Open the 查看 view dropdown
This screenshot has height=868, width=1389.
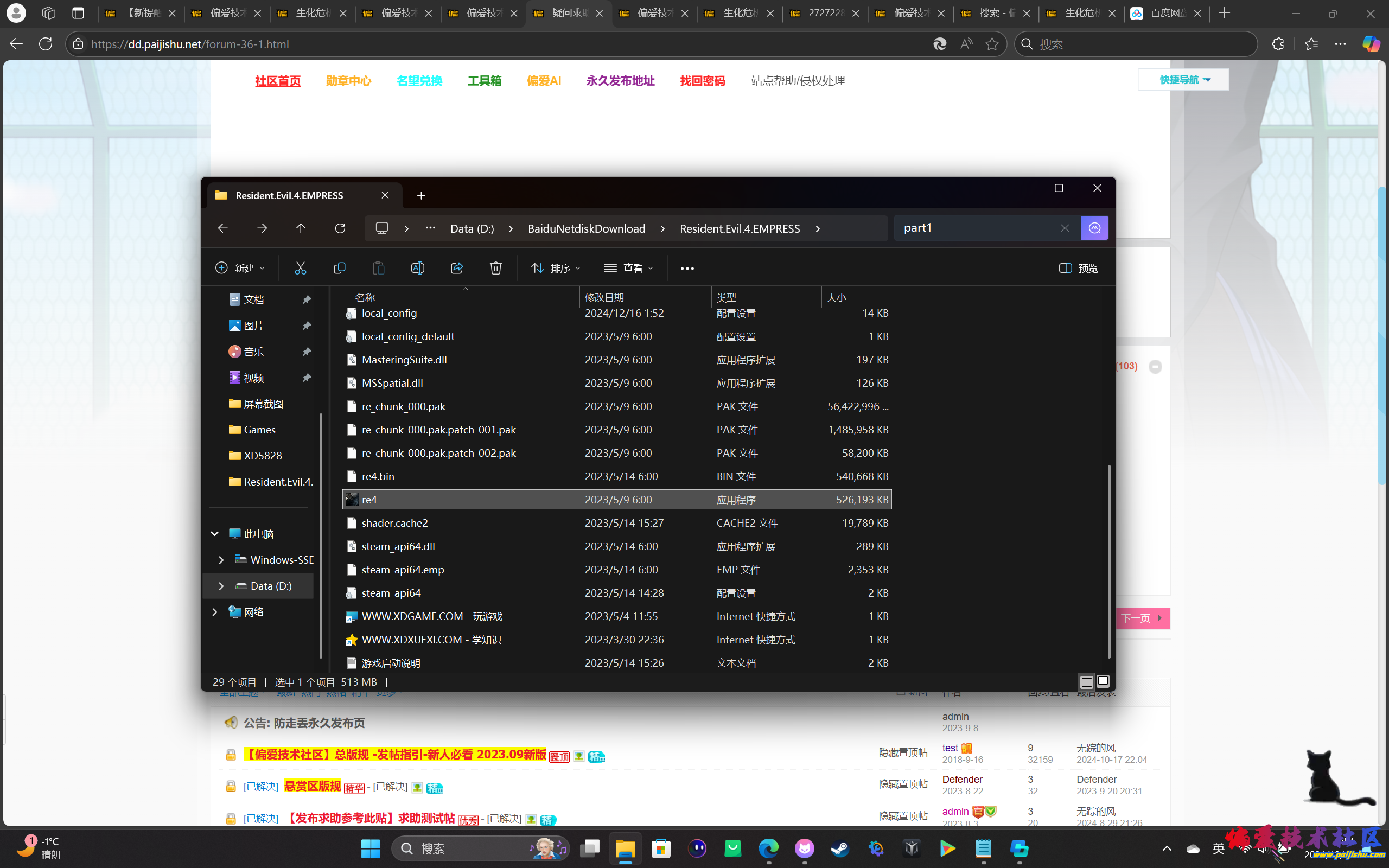pyautogui.click(x=628, y=268)
